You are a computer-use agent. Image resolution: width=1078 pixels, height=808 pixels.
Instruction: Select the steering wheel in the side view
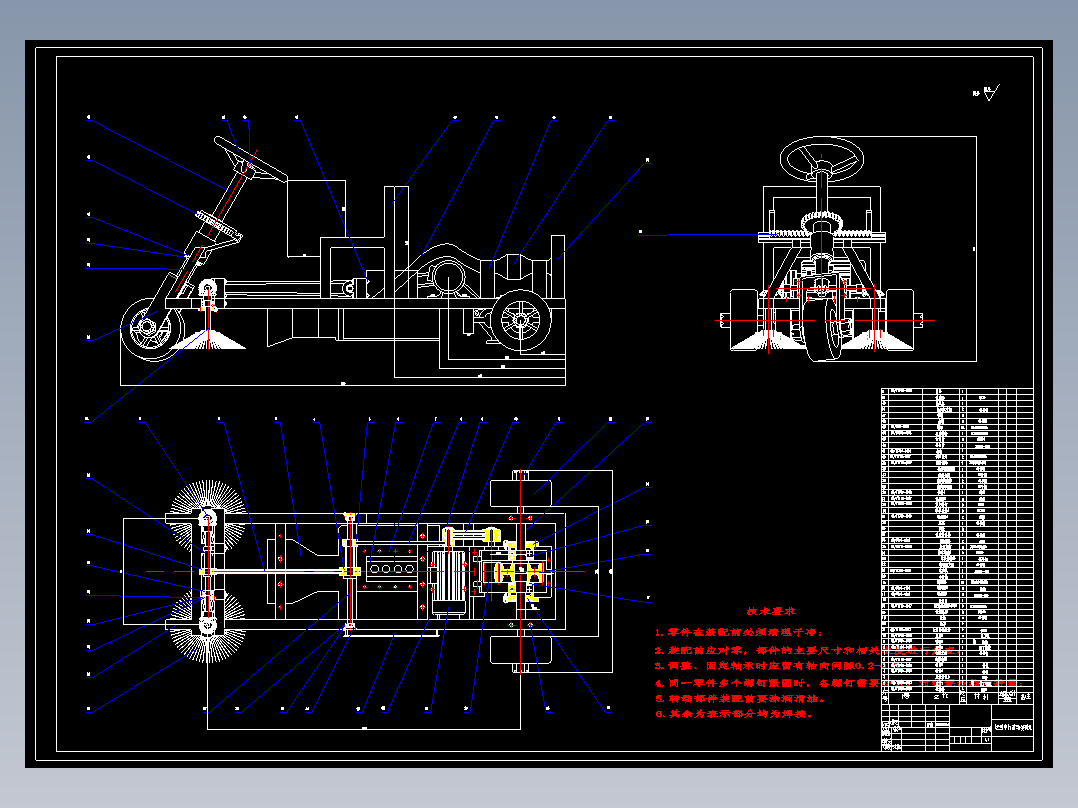[250, 160]
